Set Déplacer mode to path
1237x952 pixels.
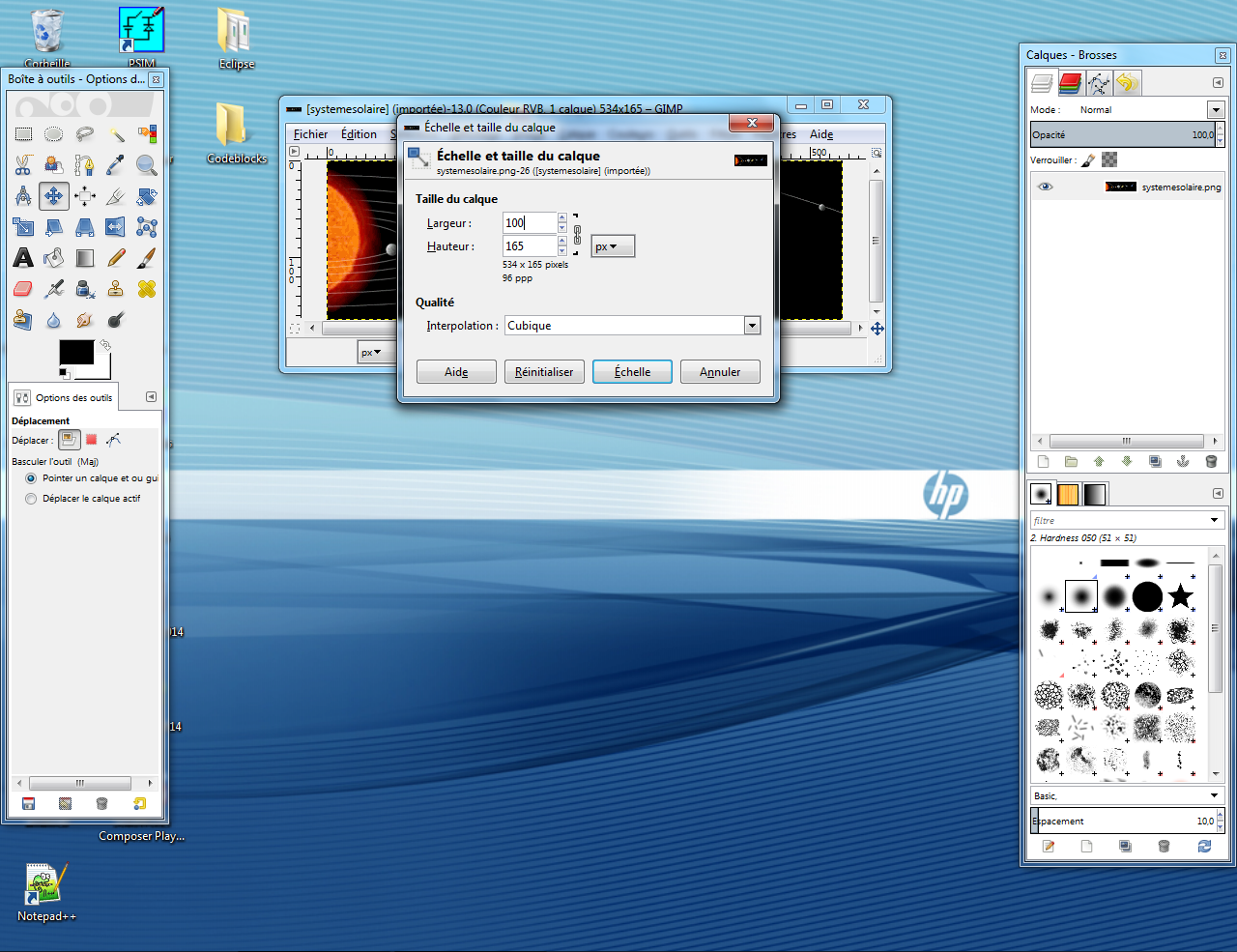point(114,440)
